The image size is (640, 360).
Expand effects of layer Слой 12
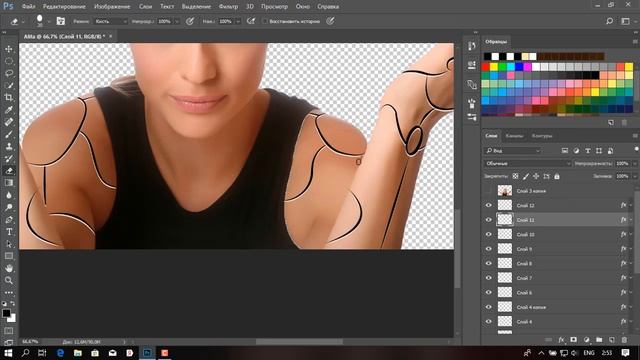click(x=631, y=205)
